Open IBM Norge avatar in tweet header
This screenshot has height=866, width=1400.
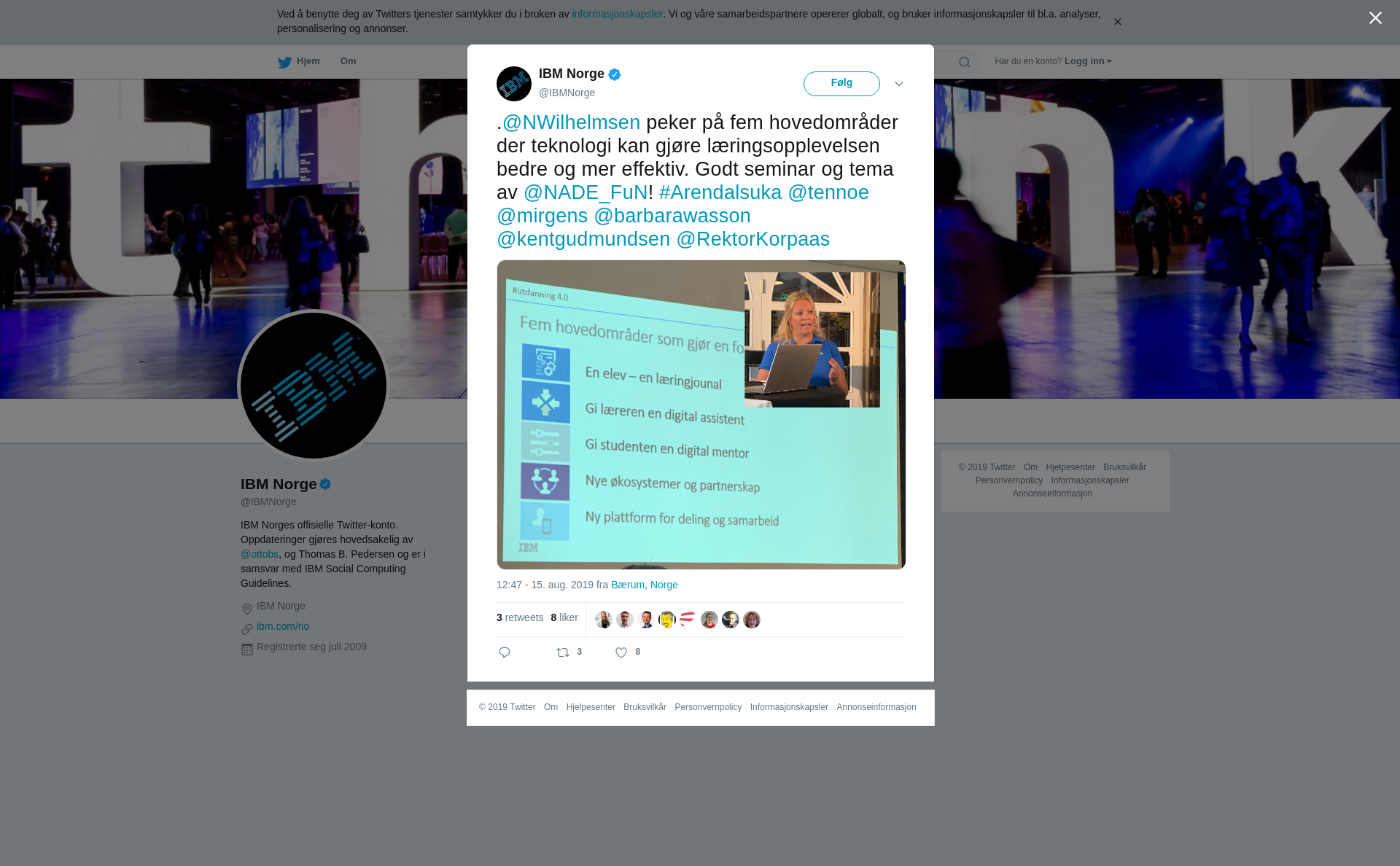click(514, 84)
